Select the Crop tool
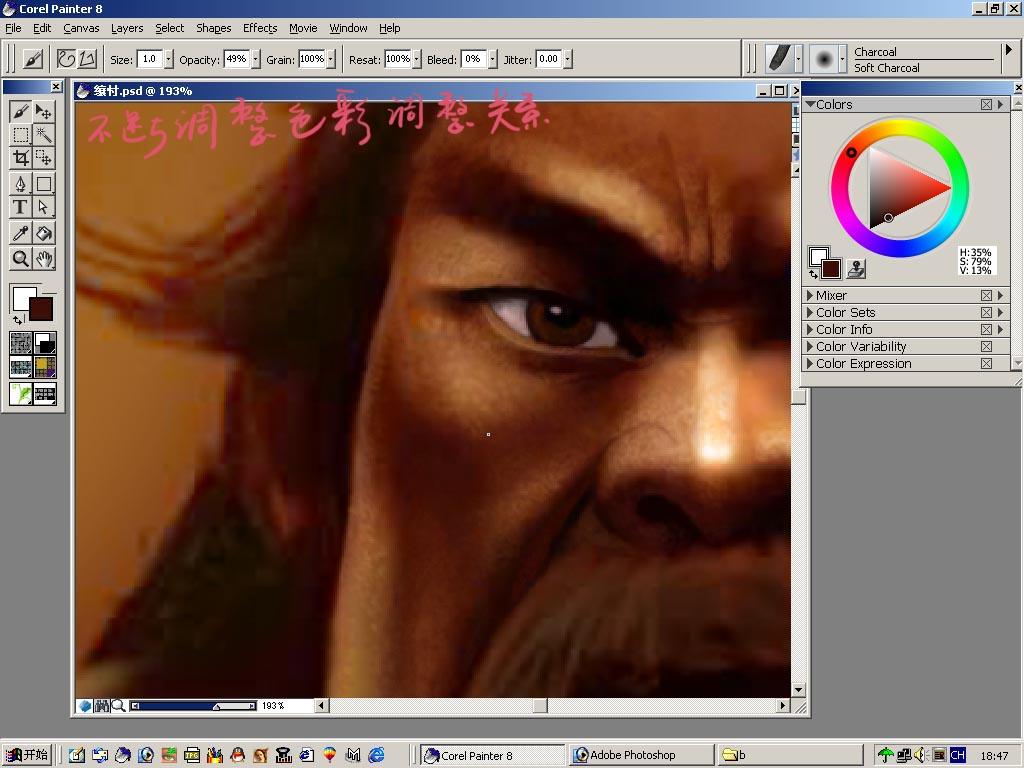The height and width of the screenshot is (768, 1024). click(x=20, y=158)
